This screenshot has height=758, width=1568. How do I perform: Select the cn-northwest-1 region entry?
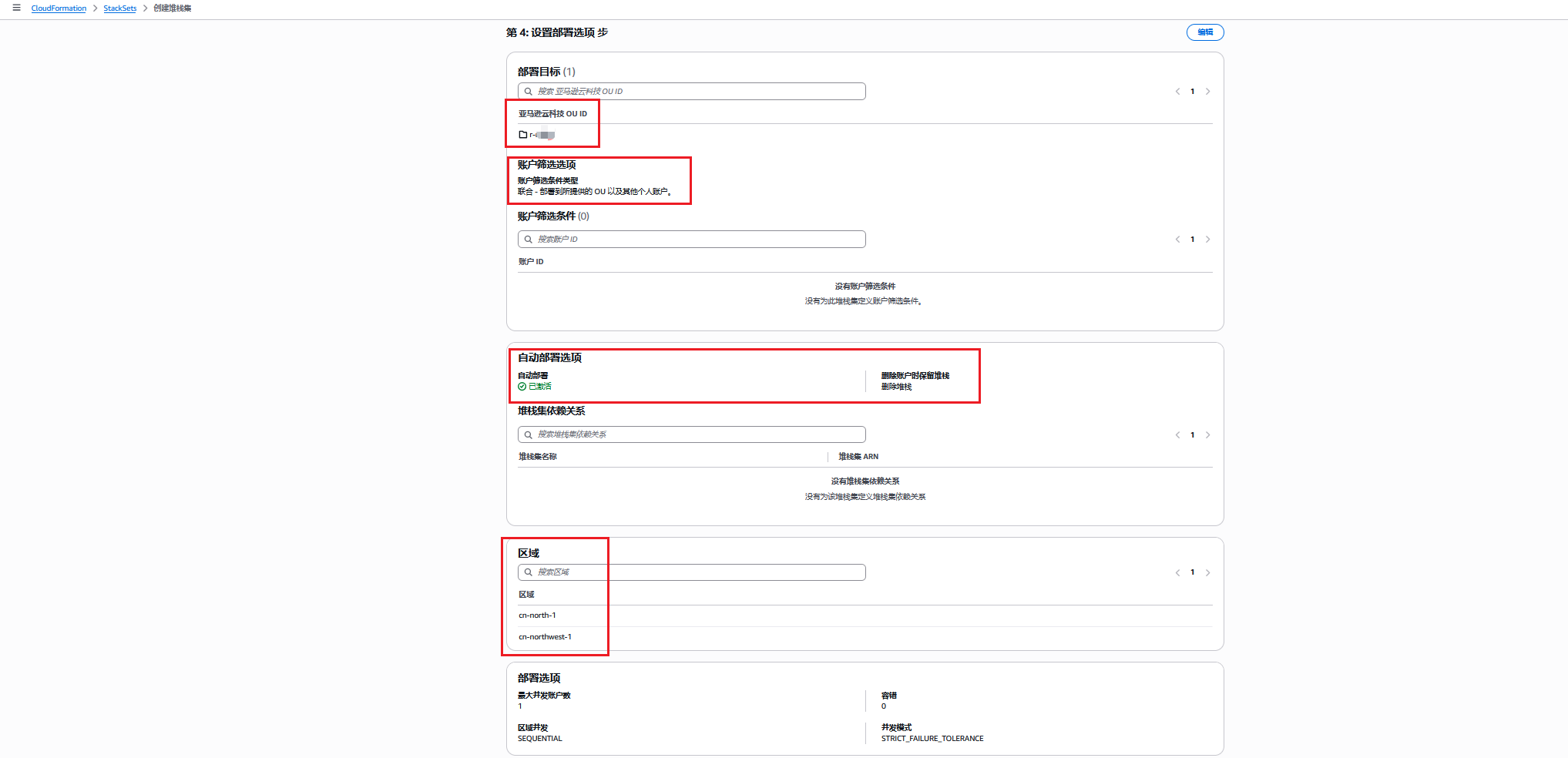[546, 636]
